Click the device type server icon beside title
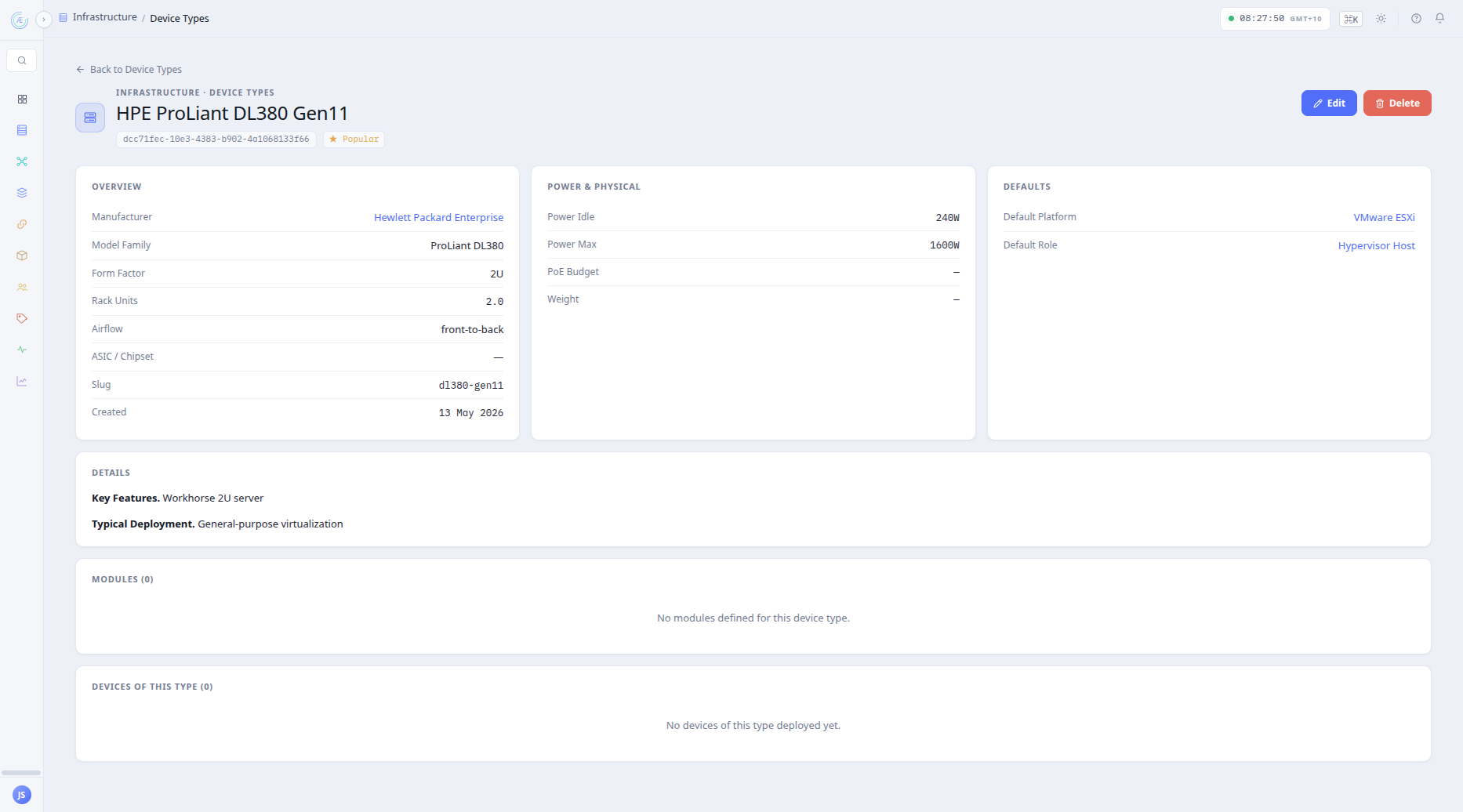This screenshot has width=1463, height=812. point(90,118)
